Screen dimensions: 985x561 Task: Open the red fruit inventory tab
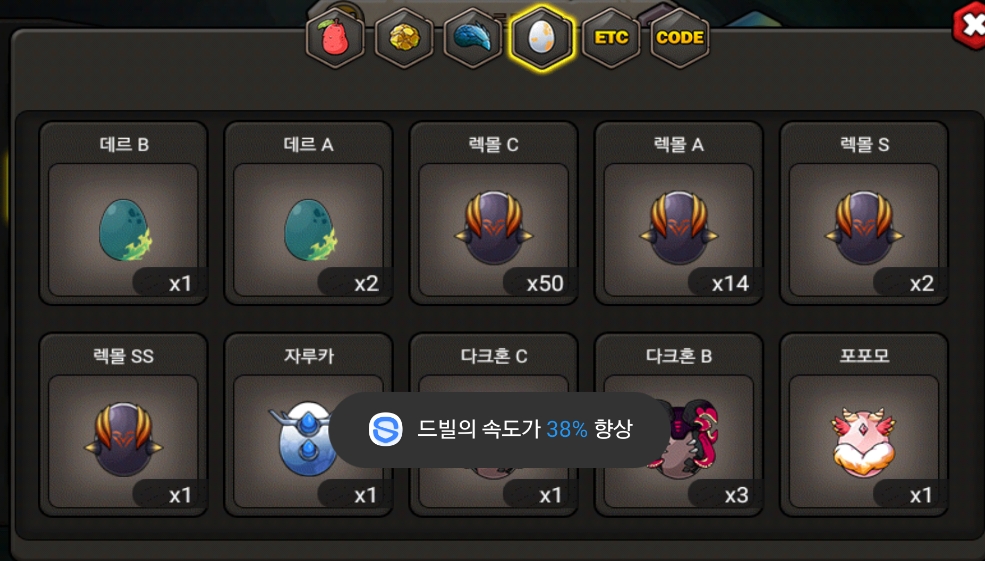click(335, 38)
